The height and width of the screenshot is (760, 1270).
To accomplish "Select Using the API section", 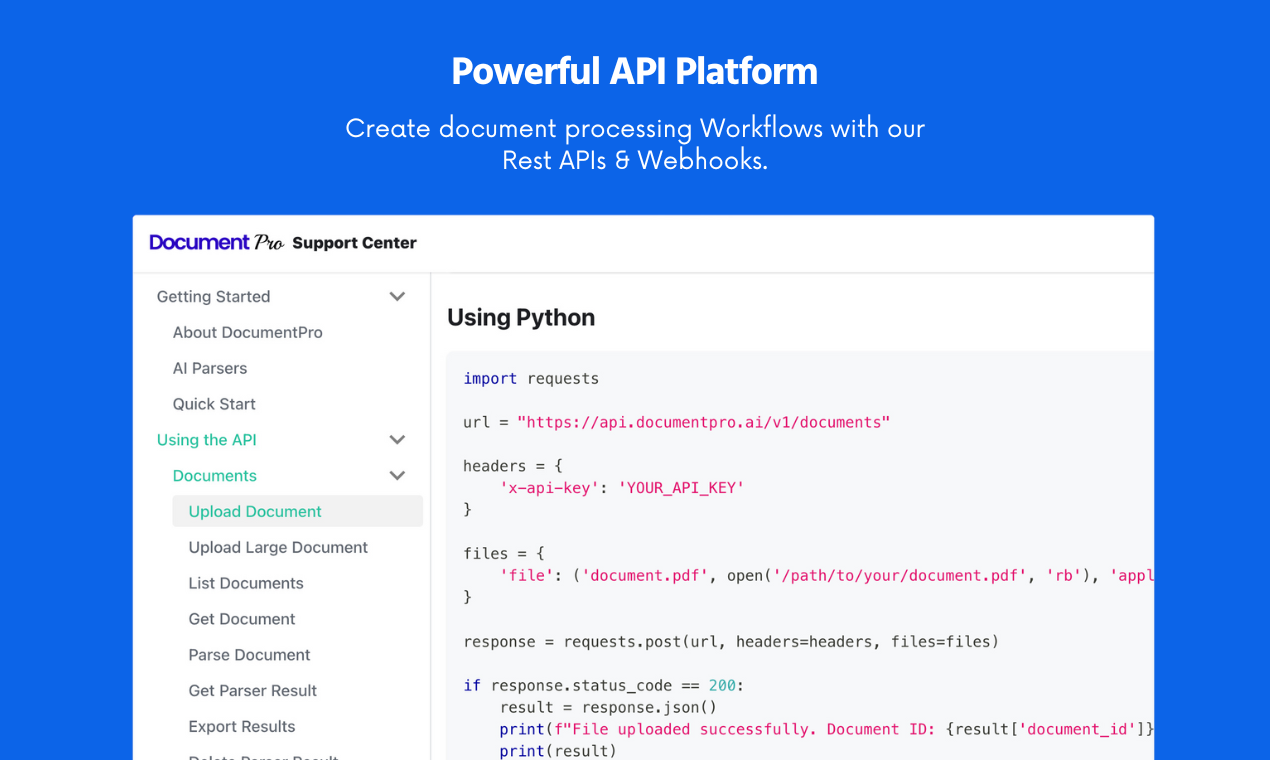I will coord(207,440).
